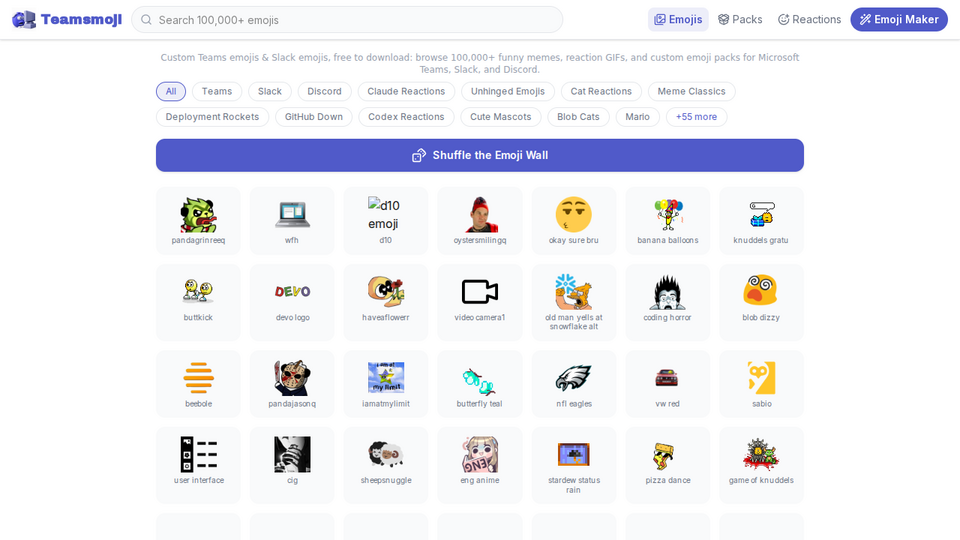
Task: Open the haveaflowerr emoji
Action: pos(386,302)
